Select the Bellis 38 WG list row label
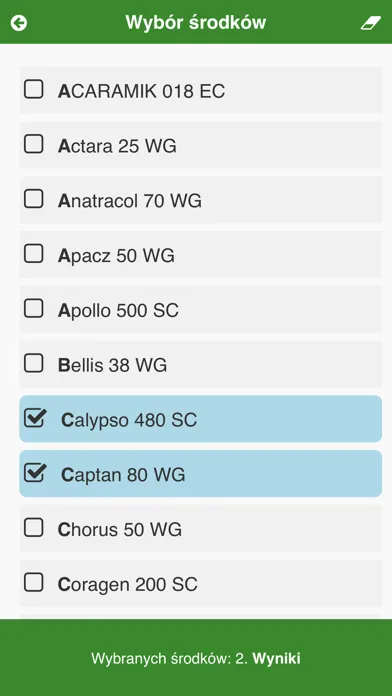The height and width of the screenshot is (696, 392). click(112, 365)
